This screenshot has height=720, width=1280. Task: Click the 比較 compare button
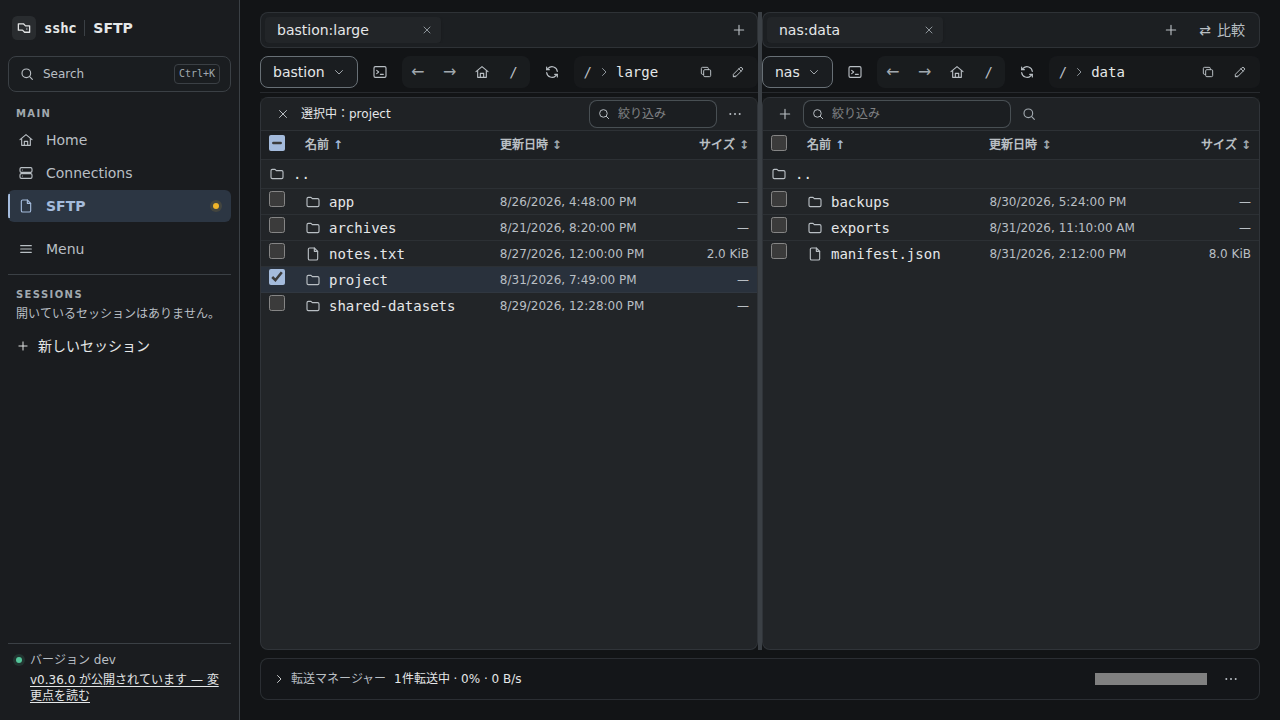point(1222,30)
